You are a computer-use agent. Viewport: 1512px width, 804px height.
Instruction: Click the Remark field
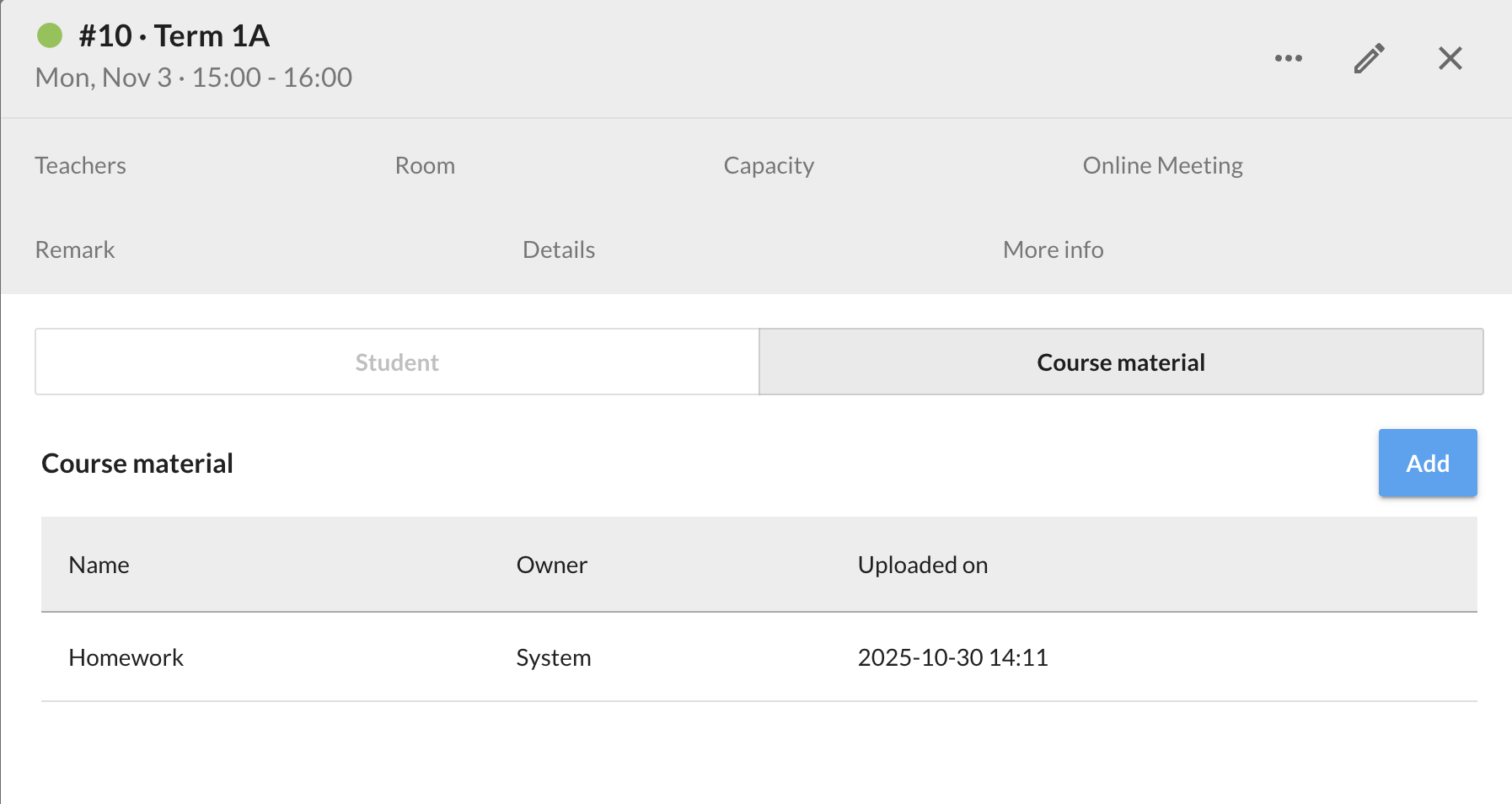coord(74,249)
